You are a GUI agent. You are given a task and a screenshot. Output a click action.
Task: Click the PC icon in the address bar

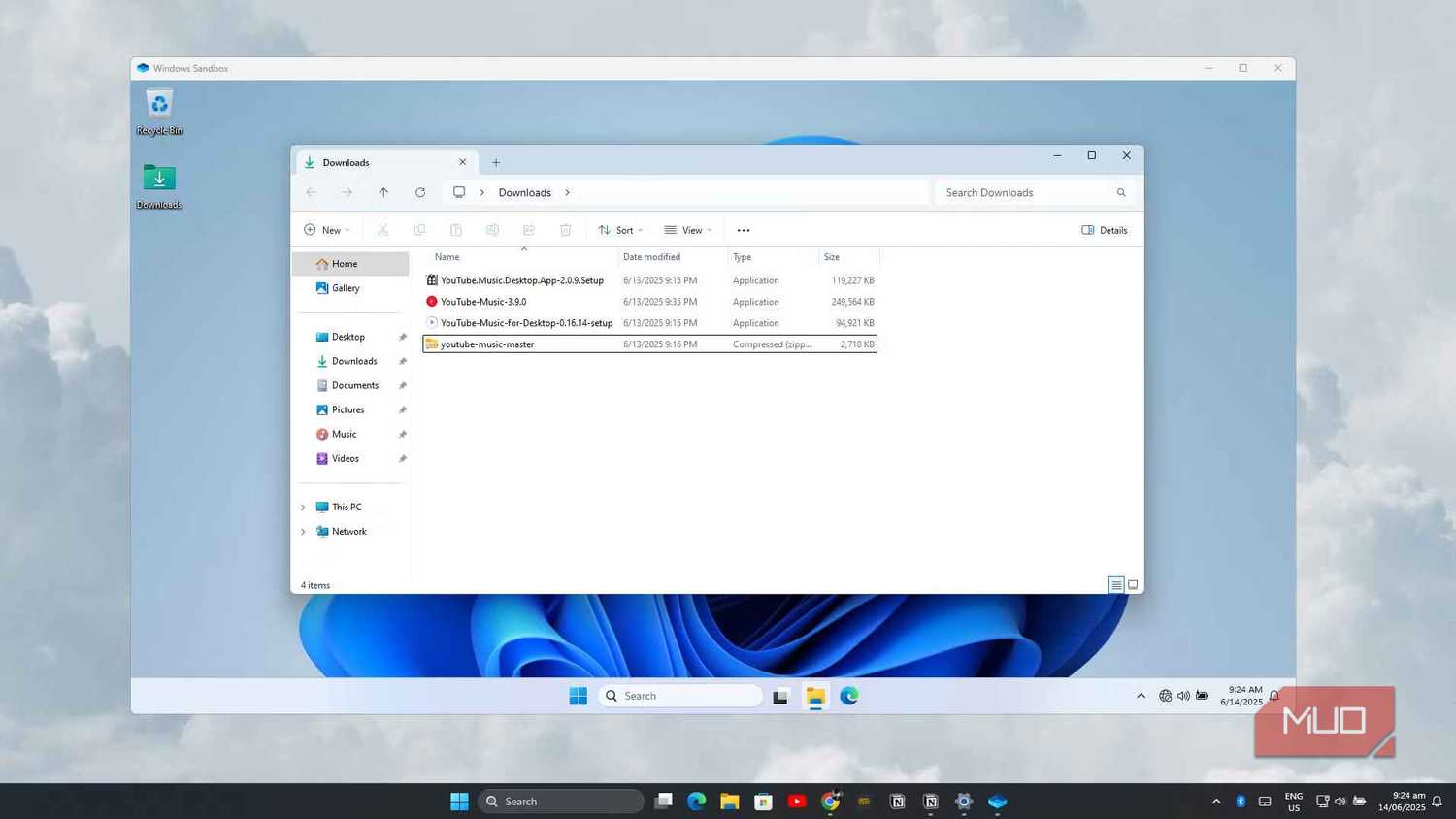point(459,192)
